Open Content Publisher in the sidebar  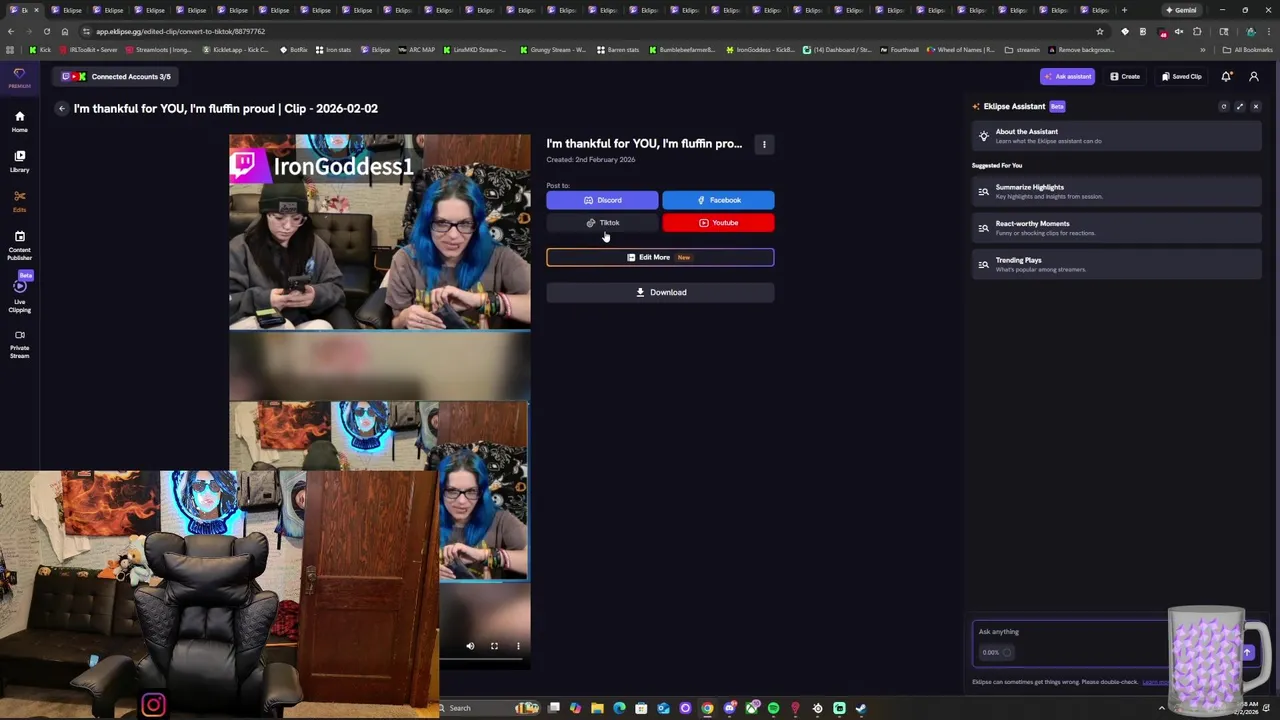(19, 245)
